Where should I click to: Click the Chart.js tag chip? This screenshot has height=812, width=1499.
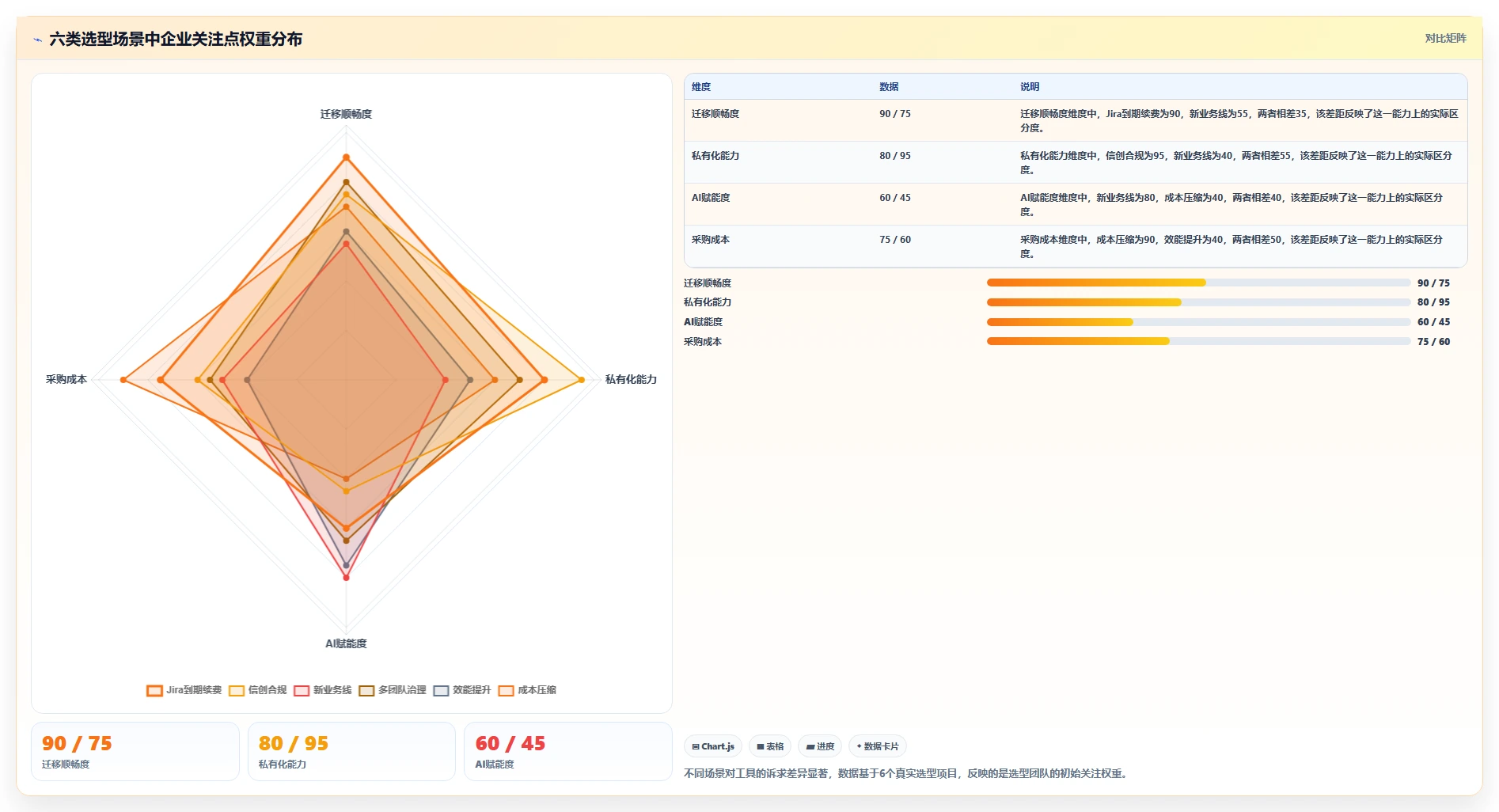(713, 746)
